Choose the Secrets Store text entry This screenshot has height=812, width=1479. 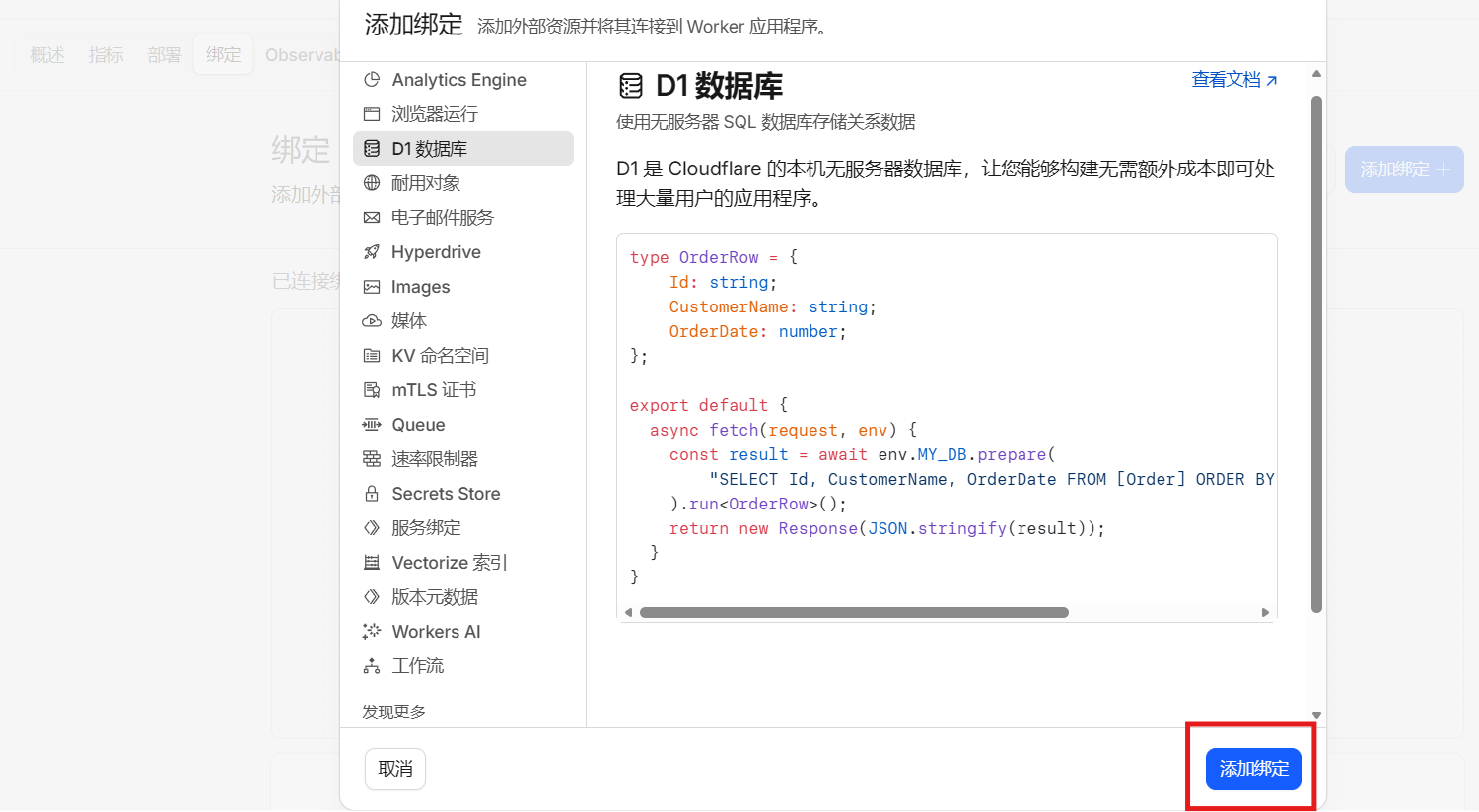tap(446, 494)
